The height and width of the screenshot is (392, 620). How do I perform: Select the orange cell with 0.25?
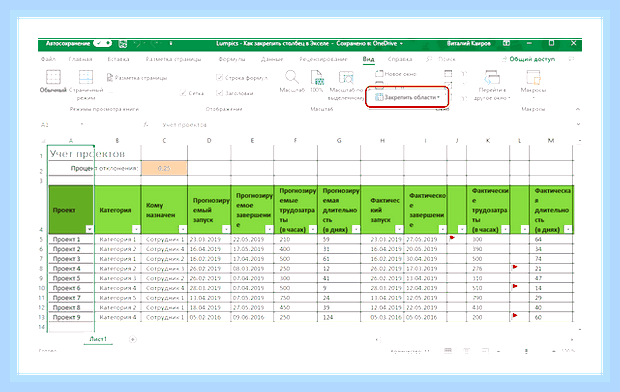pyautogui.click(x=164, y=168)
